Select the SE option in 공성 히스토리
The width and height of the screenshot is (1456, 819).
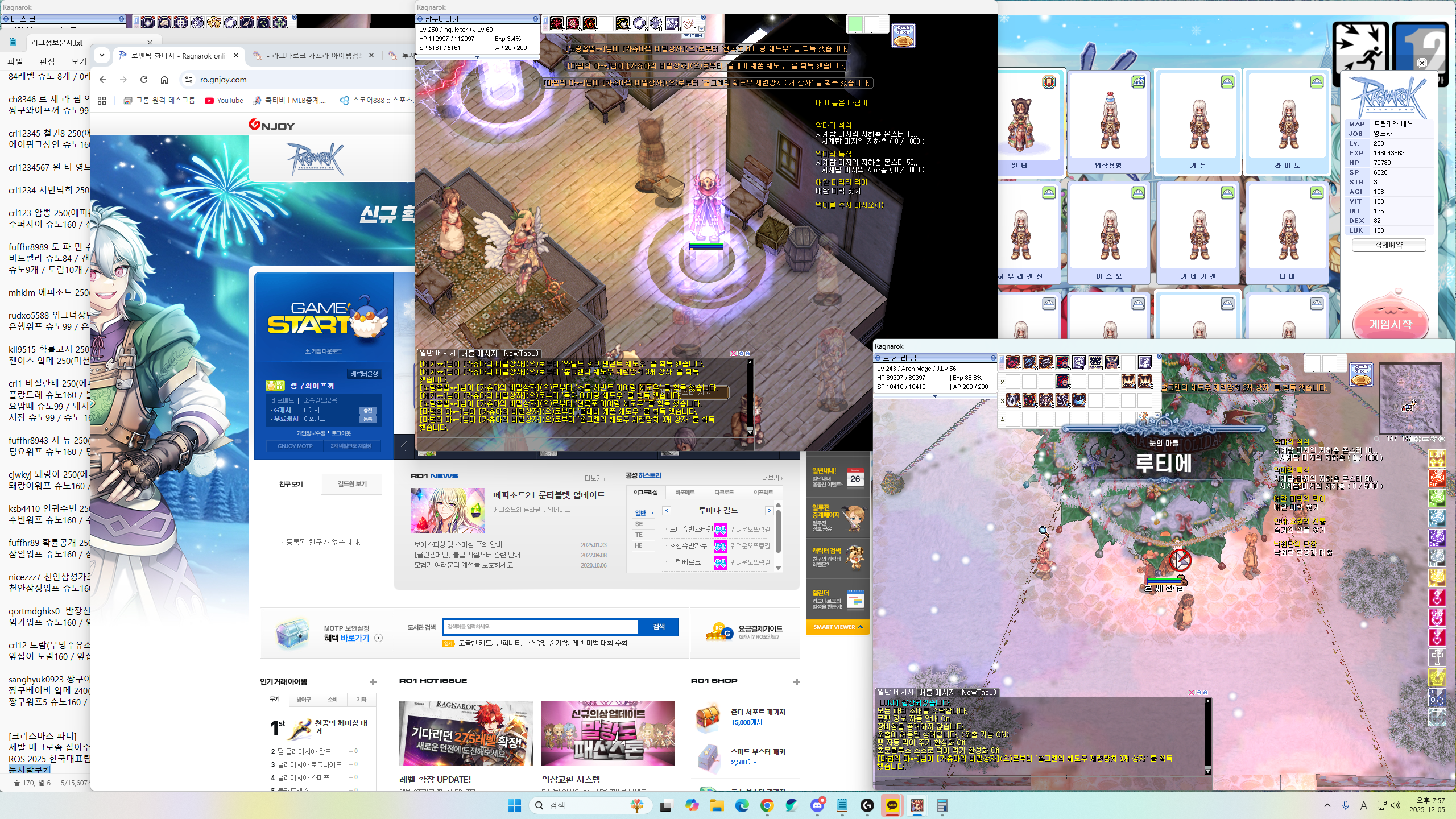click(x=639, y=524)
